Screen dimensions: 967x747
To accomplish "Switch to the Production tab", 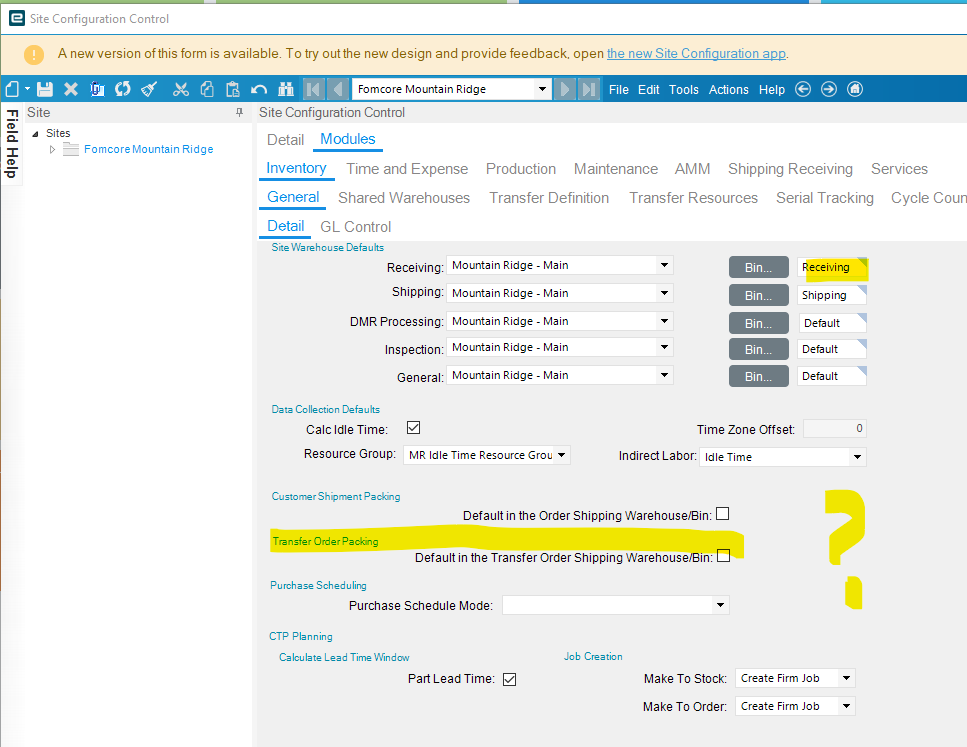I will [x=521, y=169].
